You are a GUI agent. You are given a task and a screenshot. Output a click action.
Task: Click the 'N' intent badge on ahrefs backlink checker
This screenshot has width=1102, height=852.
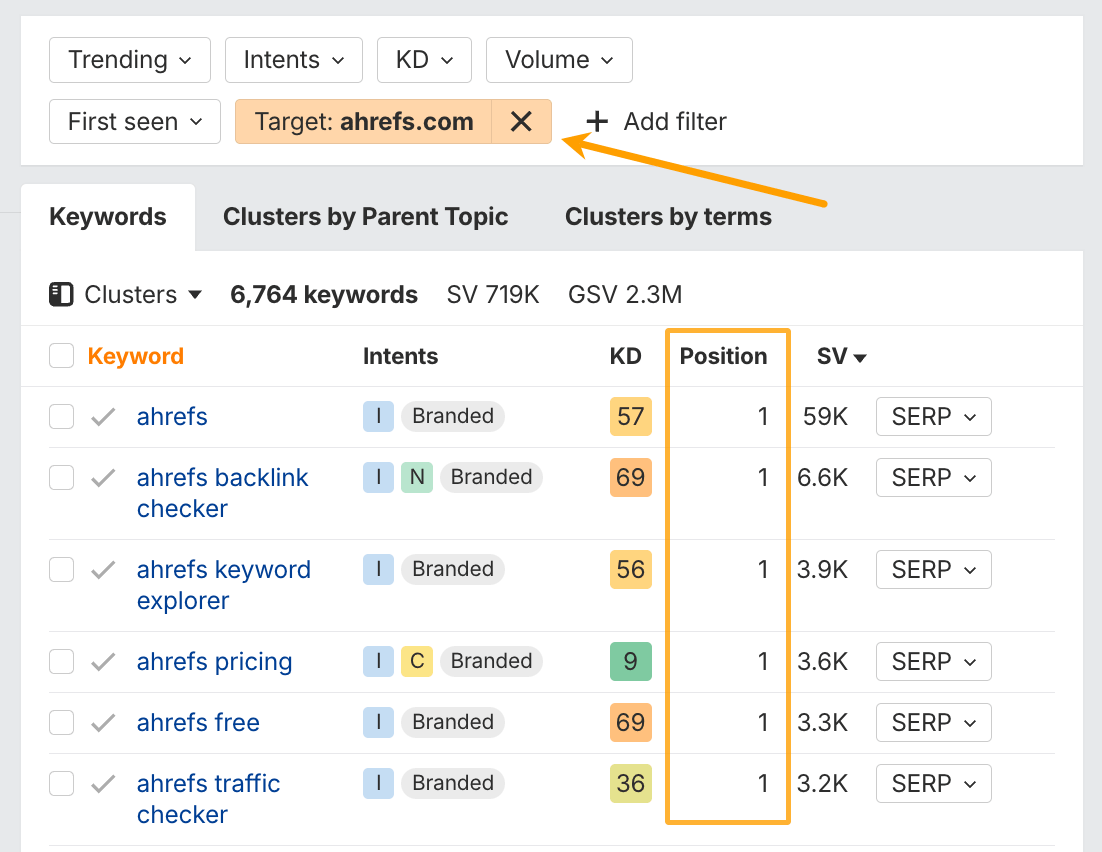pyautogui.click(x=419, y=477)
